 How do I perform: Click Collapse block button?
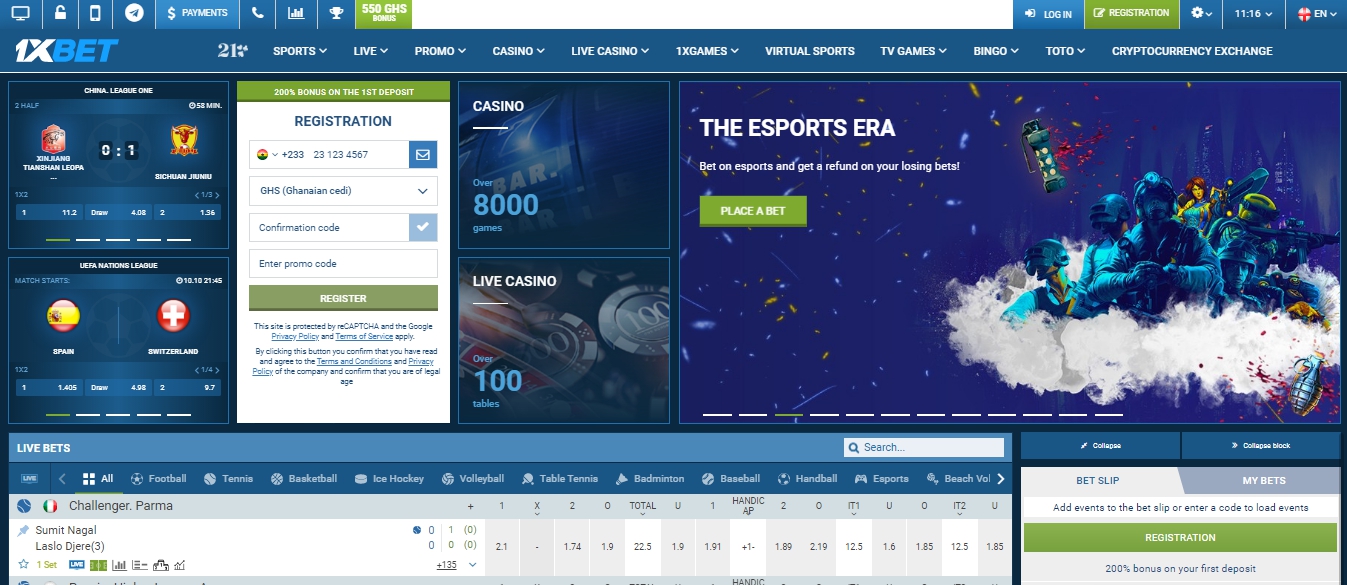(1261, 445)
